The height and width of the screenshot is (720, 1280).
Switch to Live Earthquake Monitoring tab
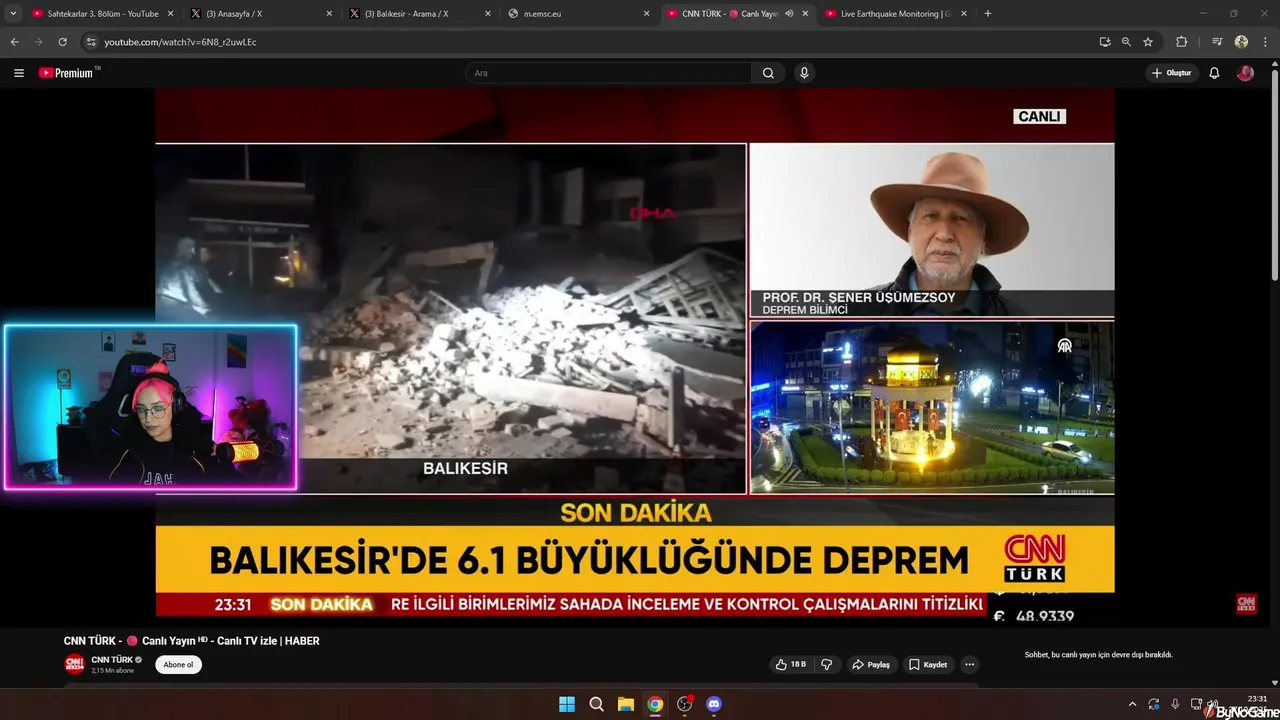coord(895,14)
